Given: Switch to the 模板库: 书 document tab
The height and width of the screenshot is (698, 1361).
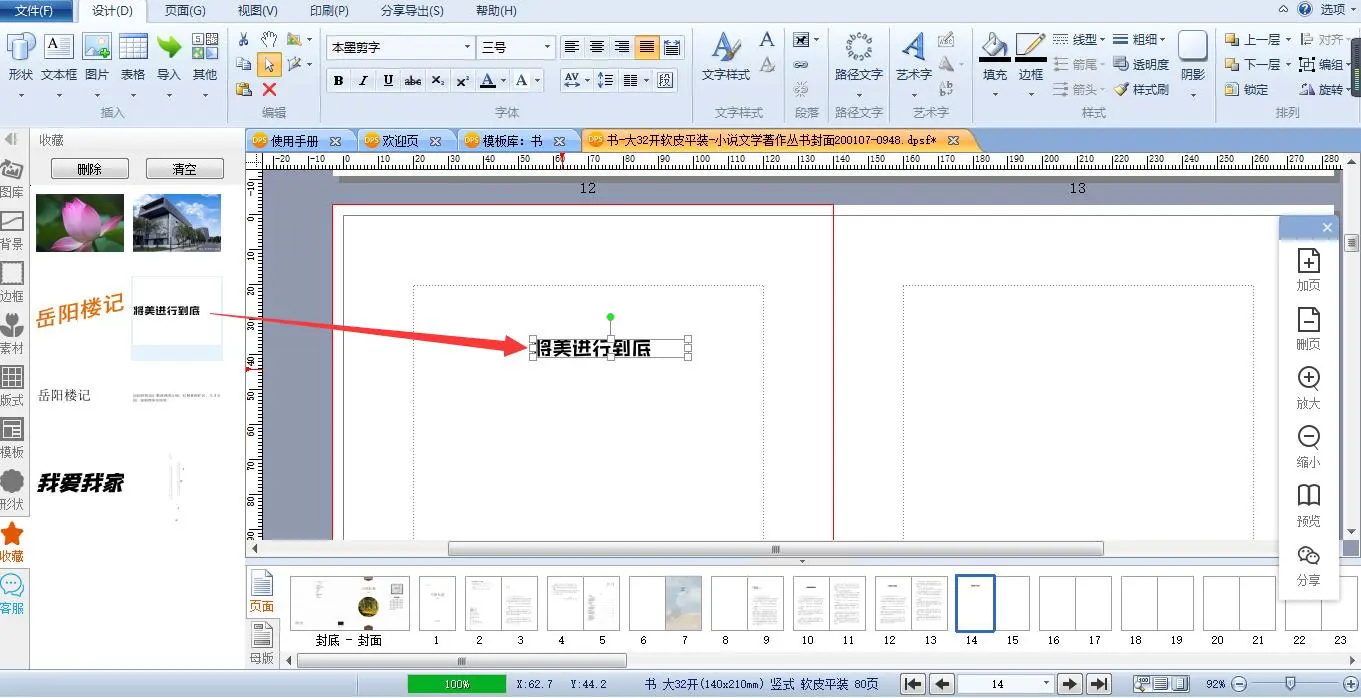Looking at the screenshot, I should (x=512, y=141).
